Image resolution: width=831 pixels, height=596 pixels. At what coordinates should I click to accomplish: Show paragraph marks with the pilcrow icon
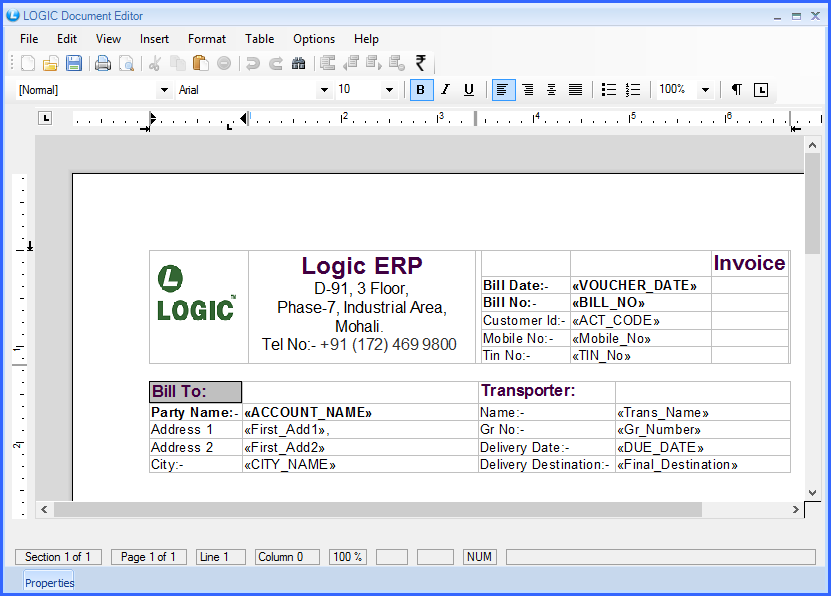tap(736, 90)
